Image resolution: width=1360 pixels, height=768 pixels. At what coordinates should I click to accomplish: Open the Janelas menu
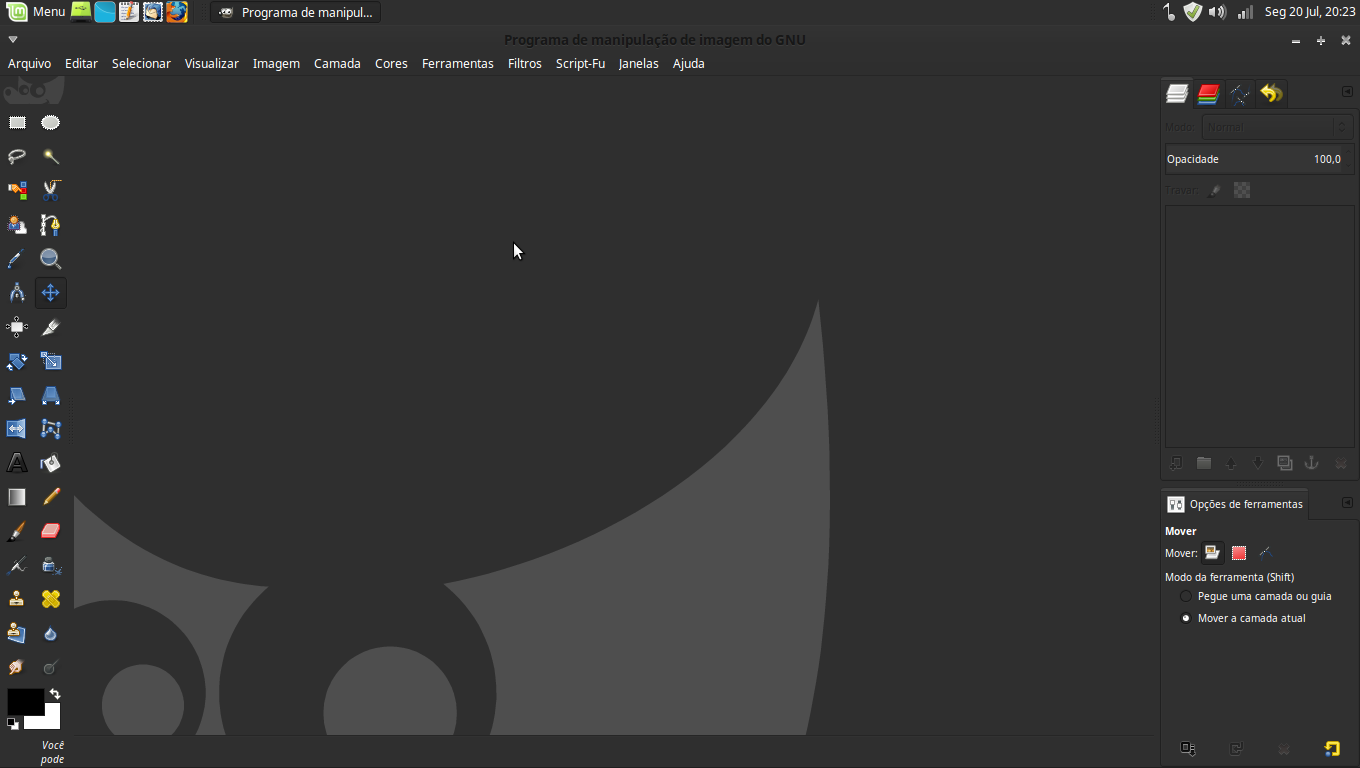click(x=638, y=63)
